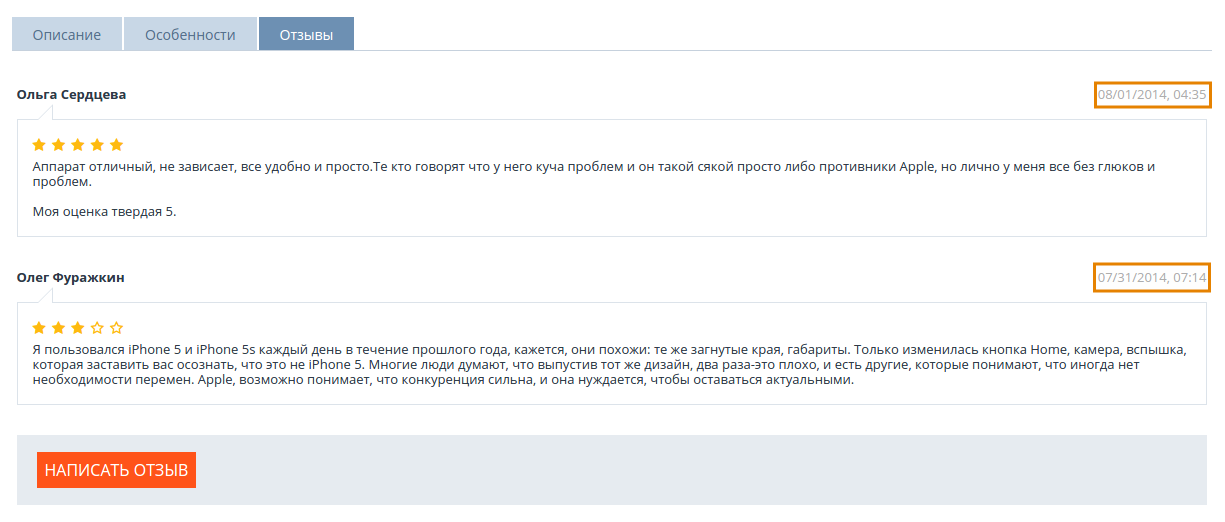Screen dimensions: 1225x522
Task: Select the Отзывы tab
Action: coord(306,35)
